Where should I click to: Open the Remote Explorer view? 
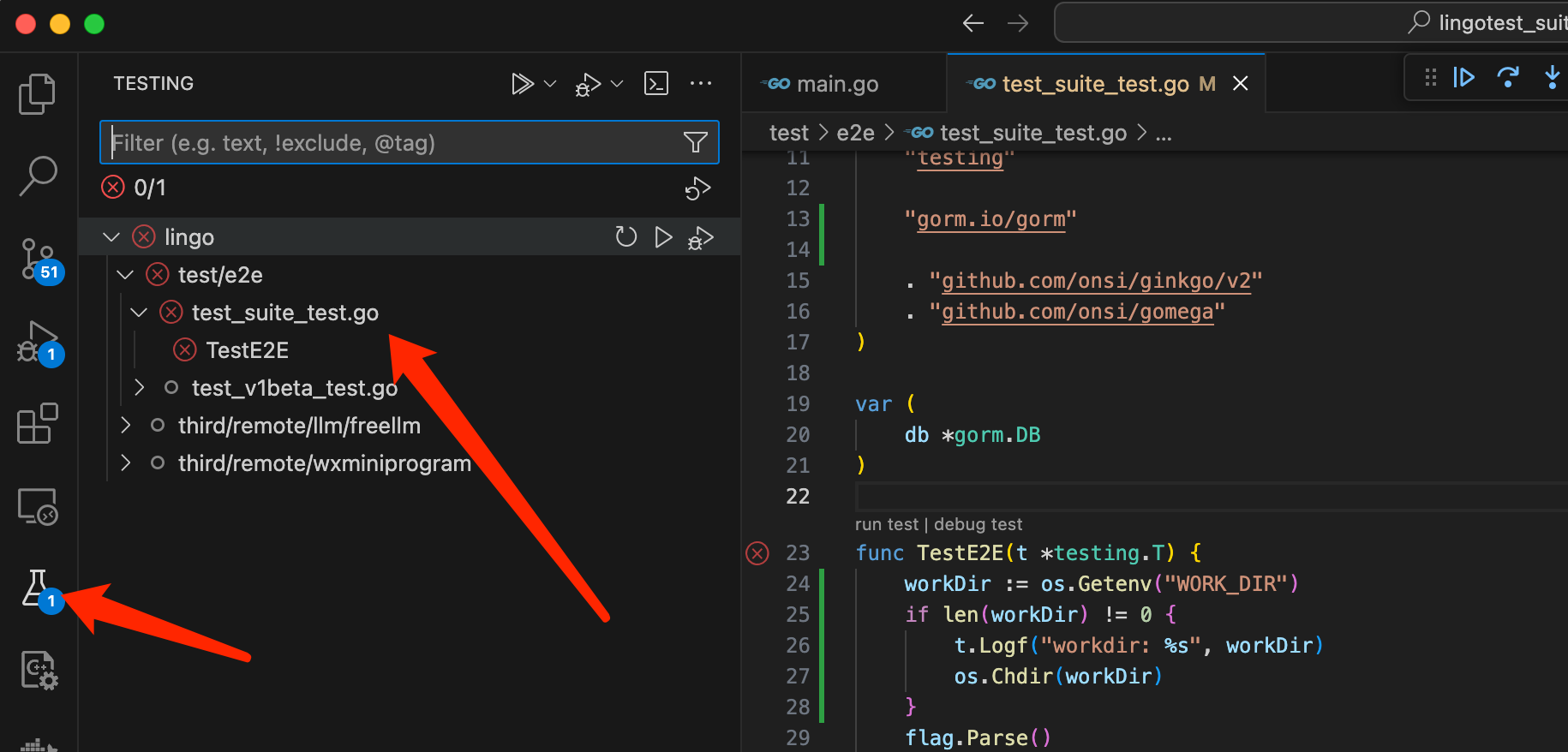point(37,506)
